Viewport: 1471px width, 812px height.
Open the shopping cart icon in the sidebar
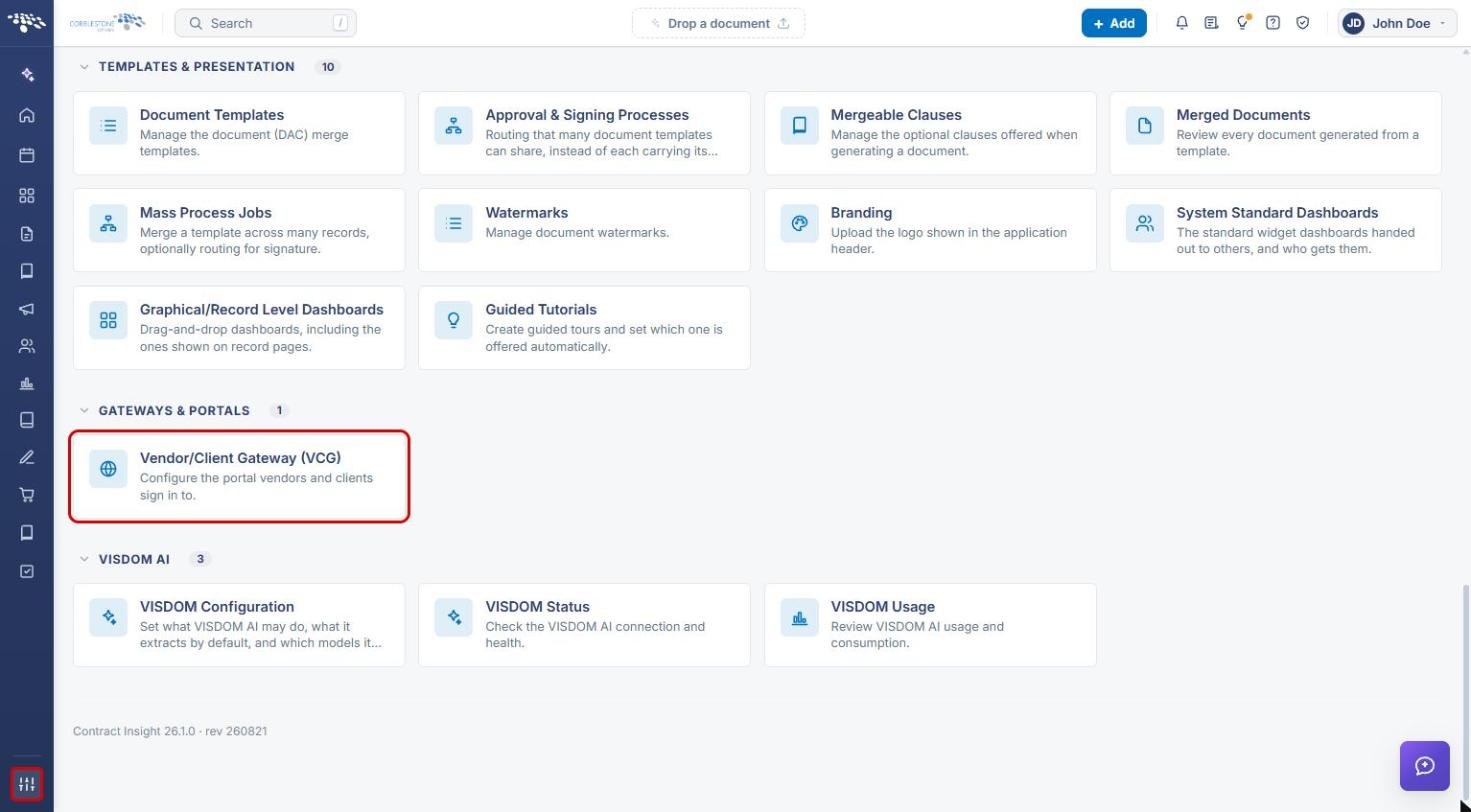(x=27, y=495)
